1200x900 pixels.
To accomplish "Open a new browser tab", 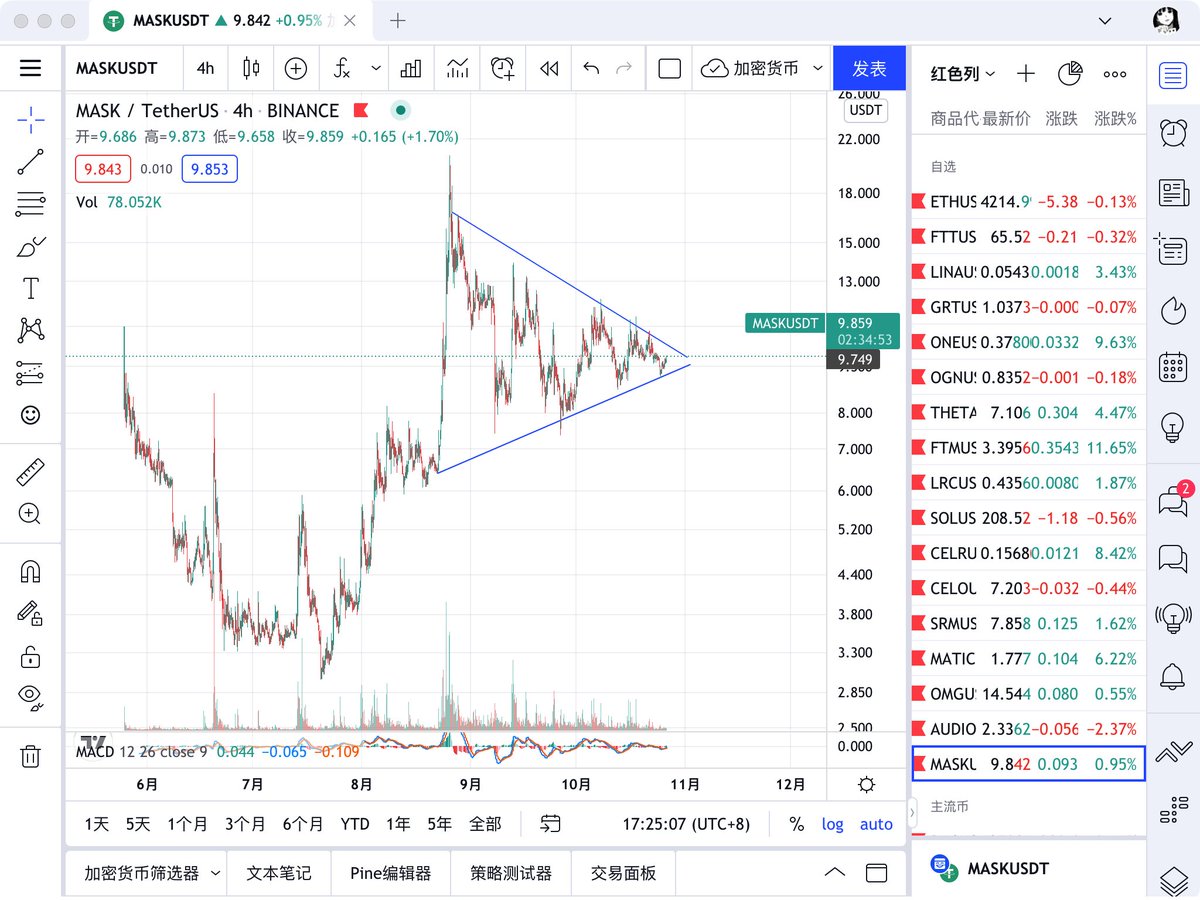I will (398, 20).
